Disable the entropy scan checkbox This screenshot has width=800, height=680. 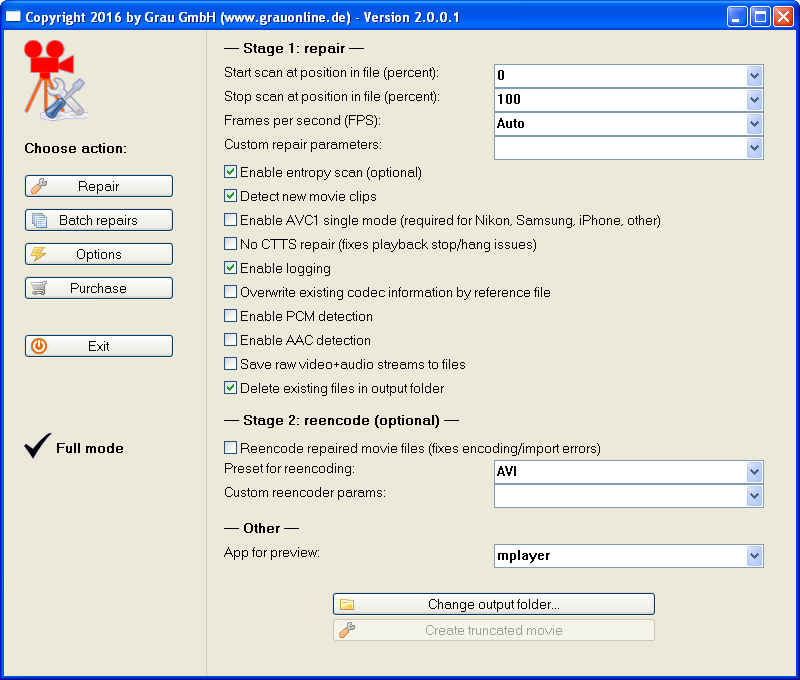coord(231,172)
